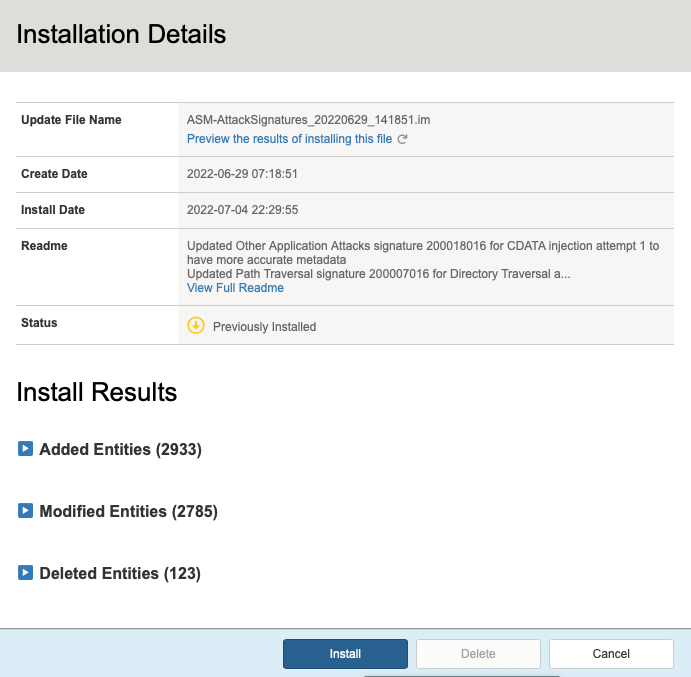
Task: Click the Installation Details title
Action: pyautogui.click(x=122, y=34)
